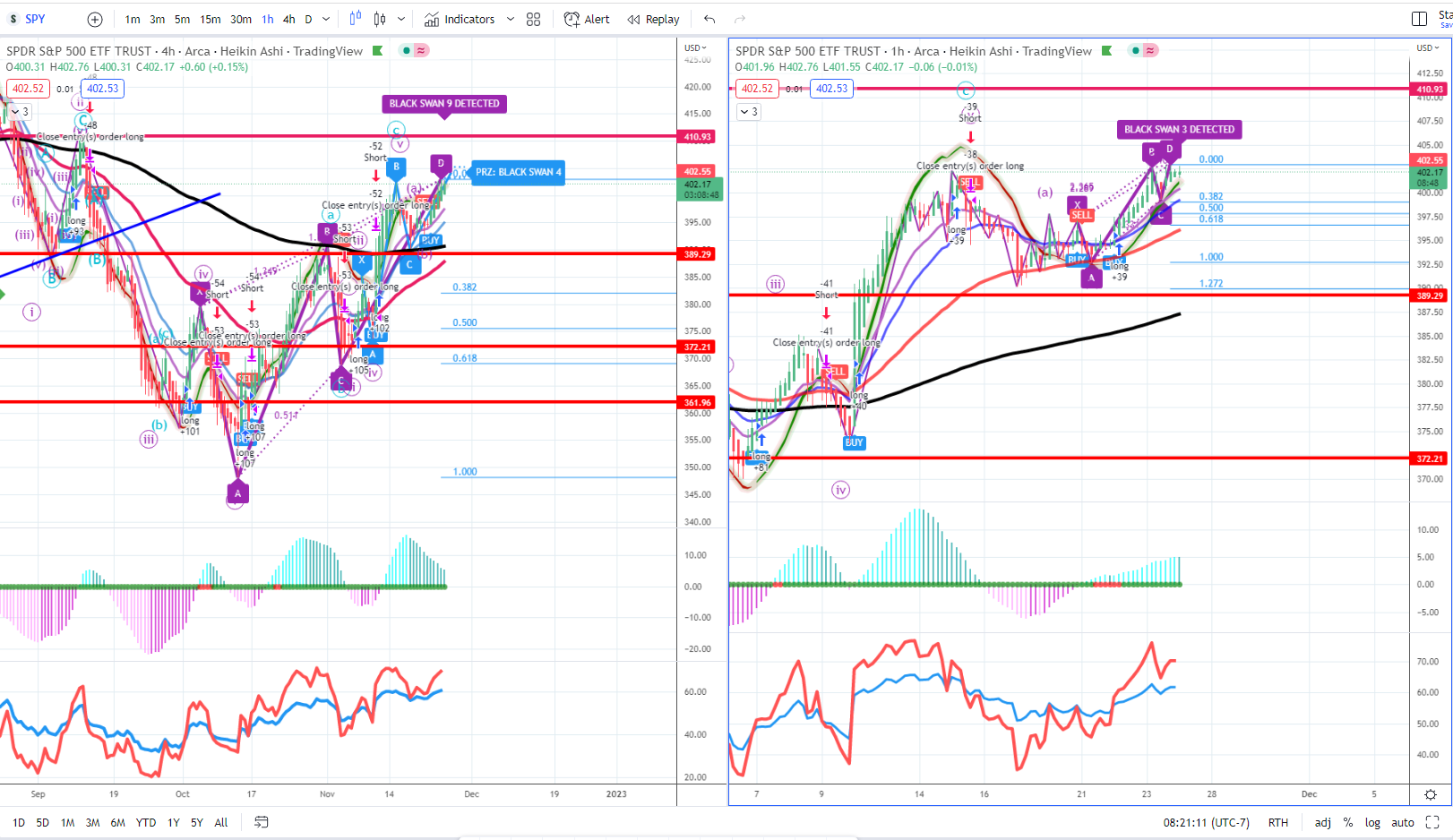Select the 3M date range
The height and width of the screenshot is (840, 1453).
click(x=92, y=822)
